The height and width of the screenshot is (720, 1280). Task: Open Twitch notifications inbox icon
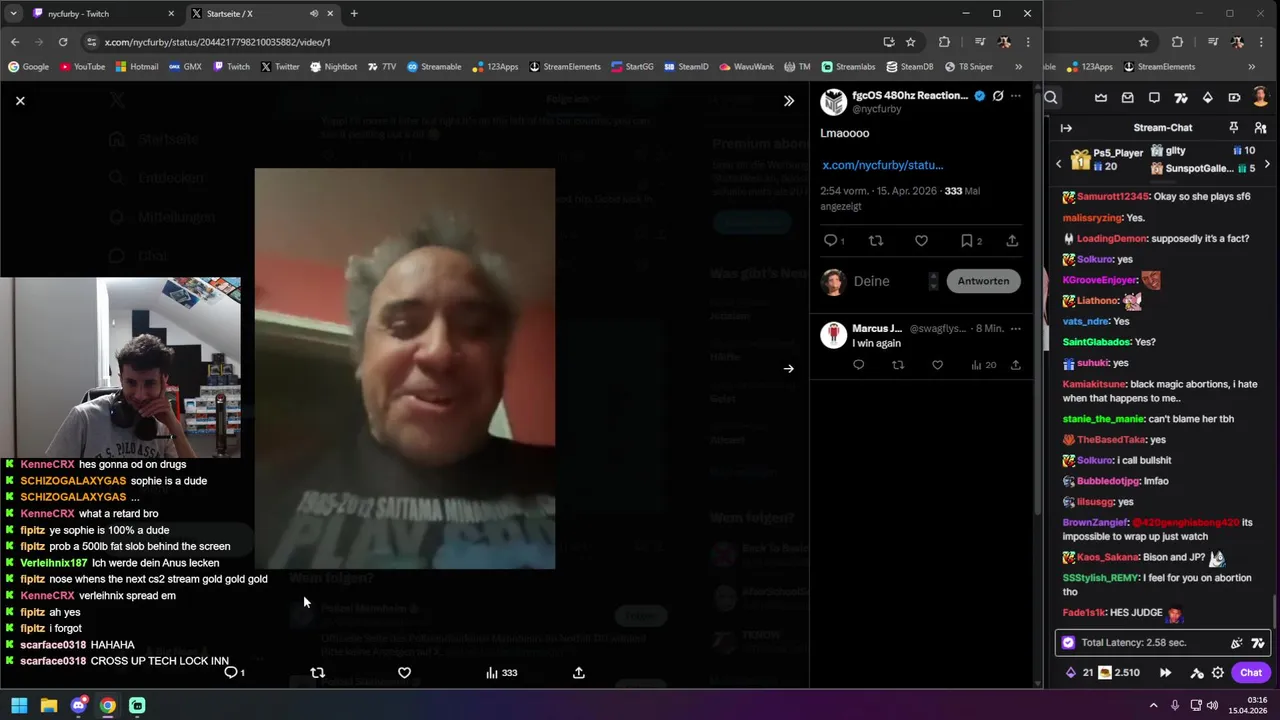1128,98
